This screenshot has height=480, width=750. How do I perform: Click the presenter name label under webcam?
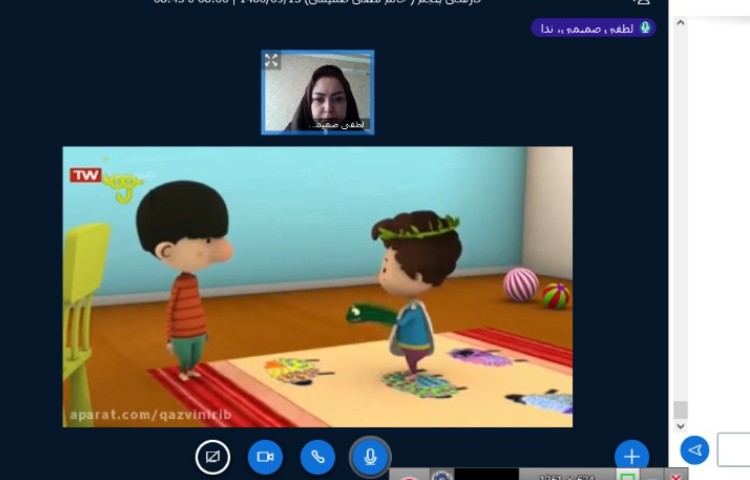340,125
